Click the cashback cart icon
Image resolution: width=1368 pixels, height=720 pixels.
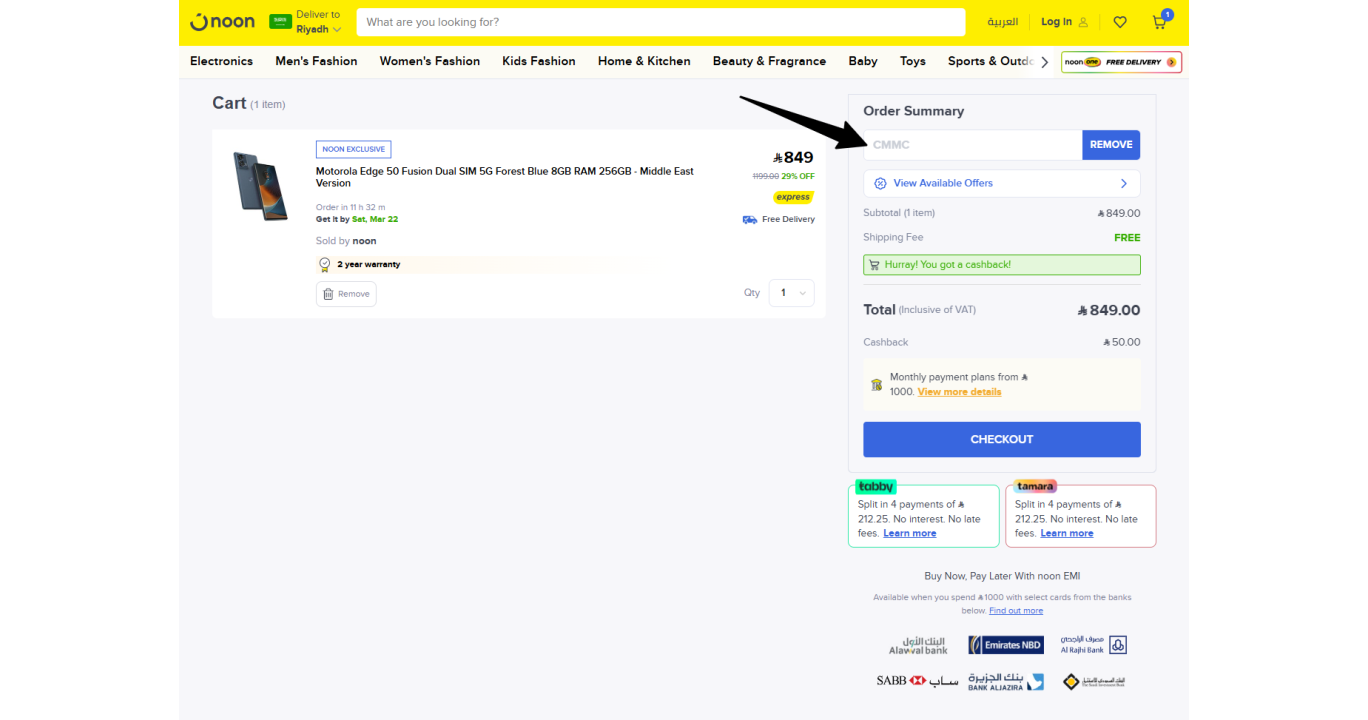[875, 265]
